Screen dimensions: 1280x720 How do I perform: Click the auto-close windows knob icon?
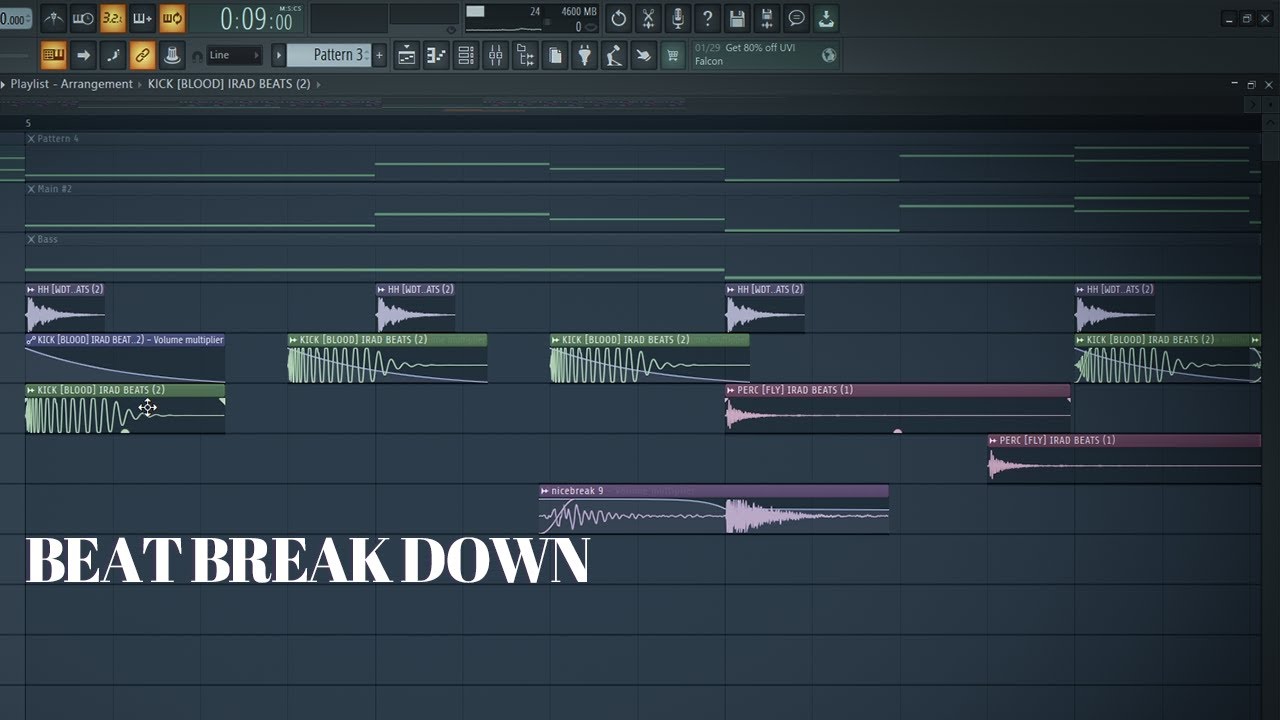172,55
